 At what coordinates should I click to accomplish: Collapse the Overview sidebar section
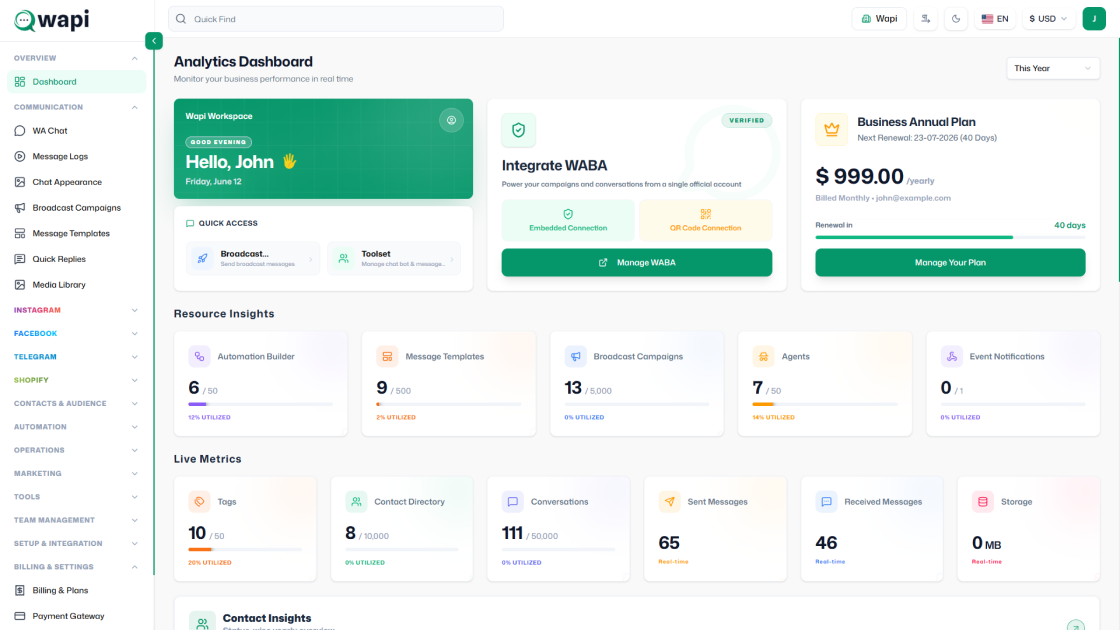pos(75,58)
